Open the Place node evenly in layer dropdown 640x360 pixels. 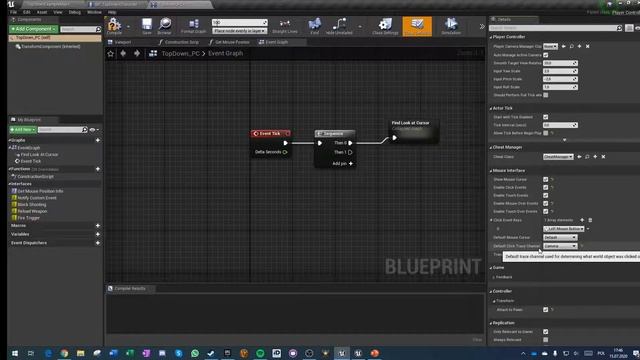pyautogui.click(x=239, y=31)
